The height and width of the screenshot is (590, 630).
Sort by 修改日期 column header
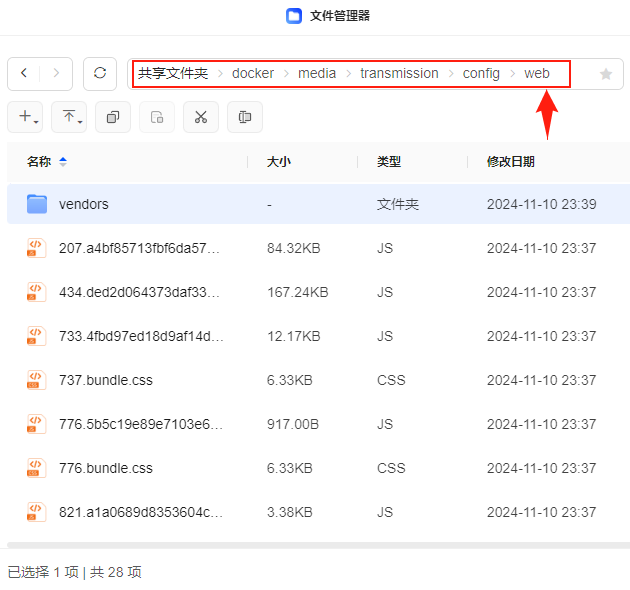point(510,162)
